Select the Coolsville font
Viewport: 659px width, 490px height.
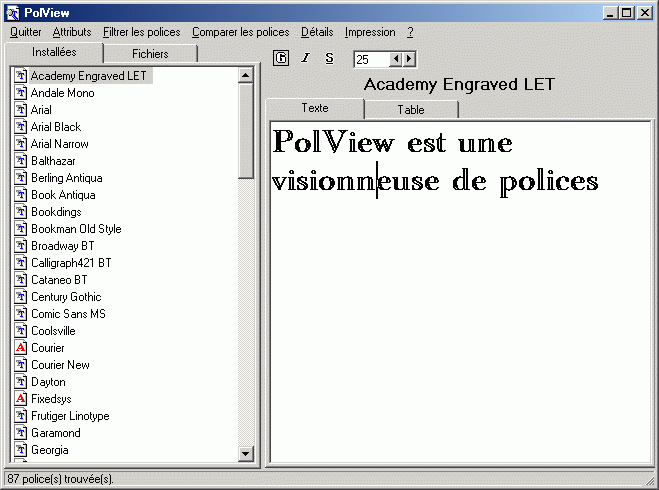point(53,331)
